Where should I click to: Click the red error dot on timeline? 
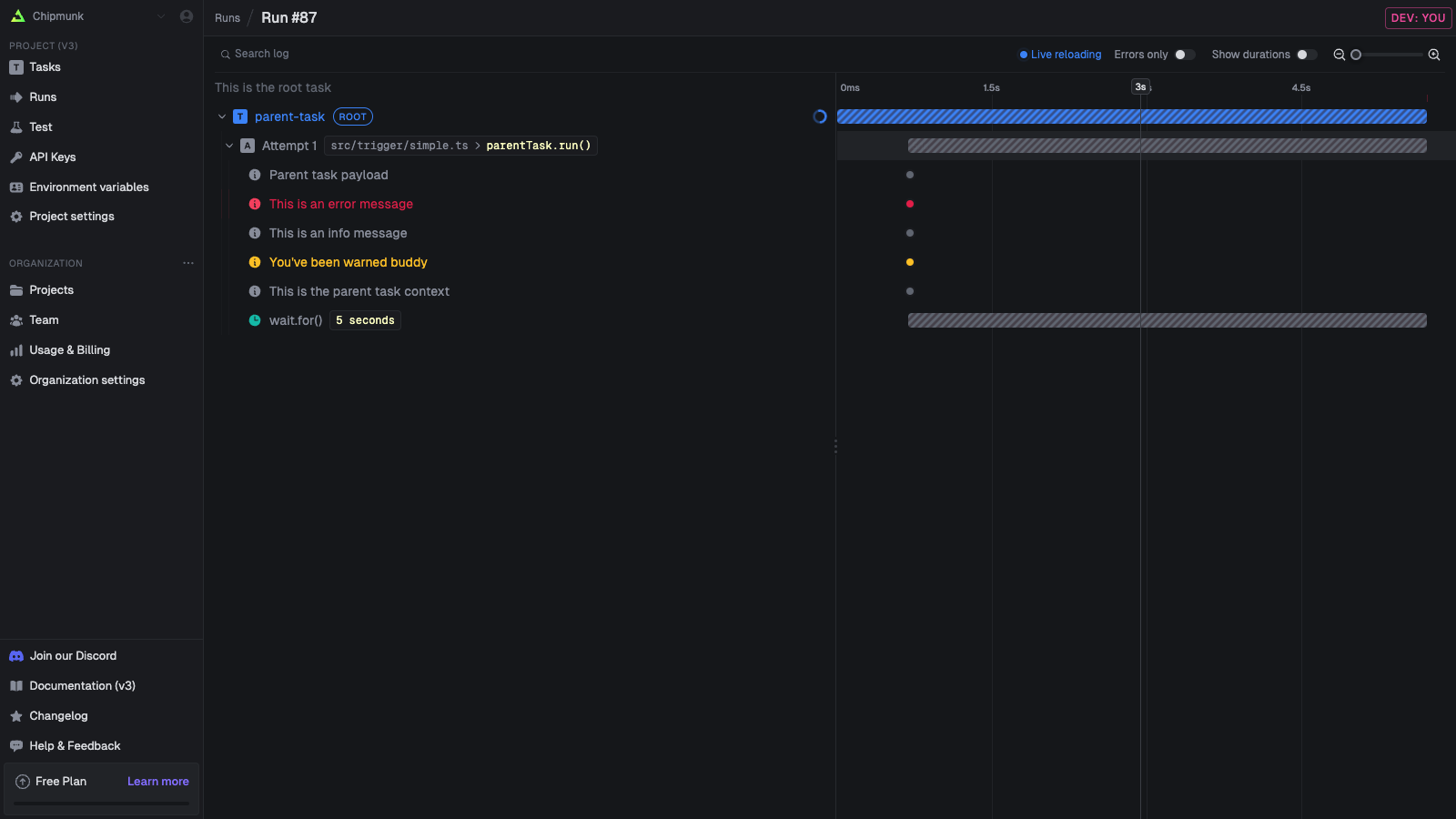click(x=910, y=204)
